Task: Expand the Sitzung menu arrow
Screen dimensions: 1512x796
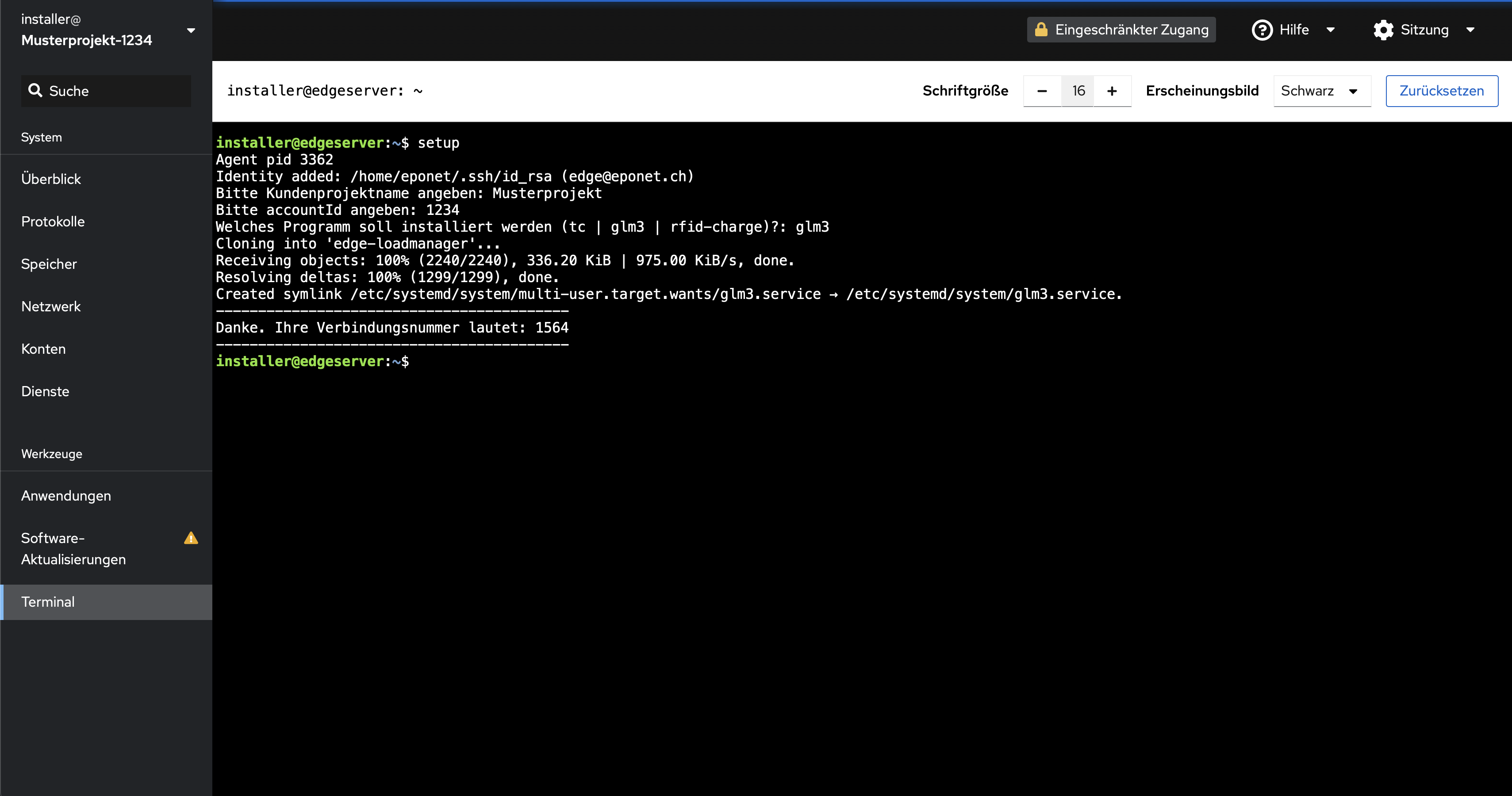Action: click(1470, 30)
